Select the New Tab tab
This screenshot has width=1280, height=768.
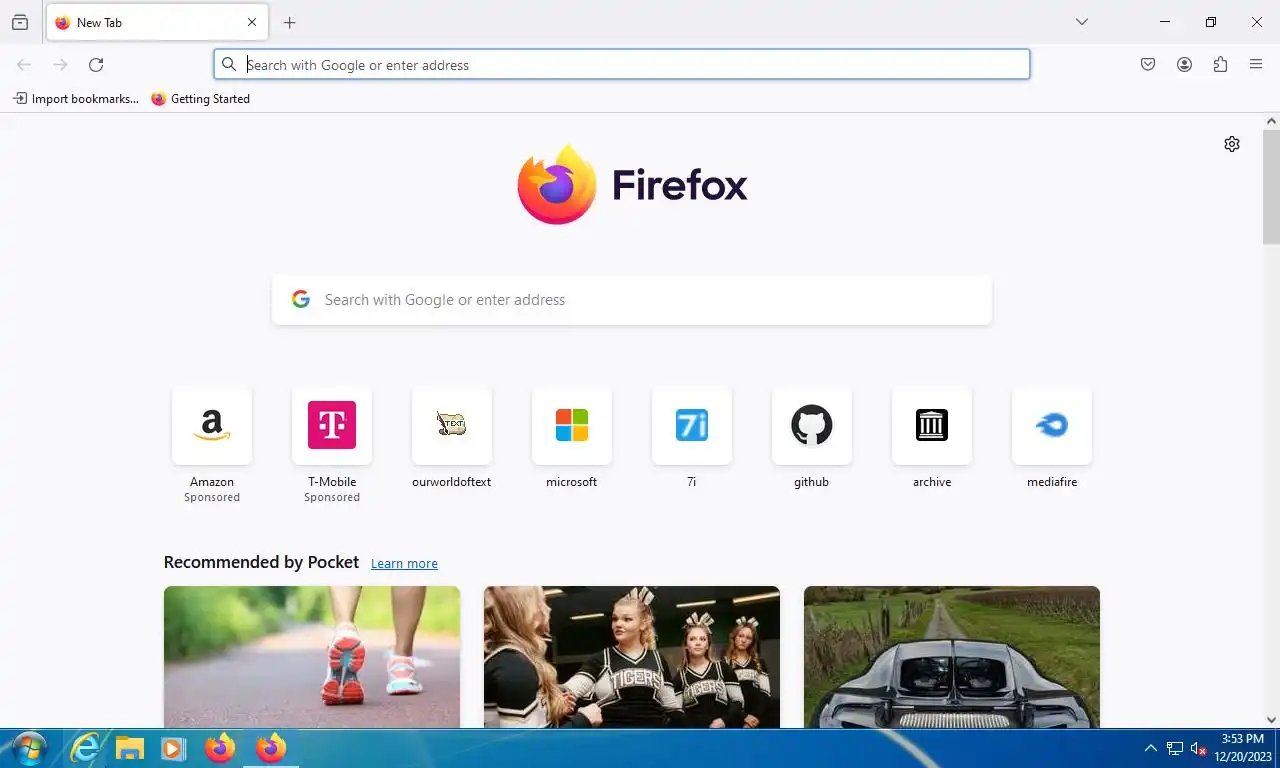pos(156,22)
